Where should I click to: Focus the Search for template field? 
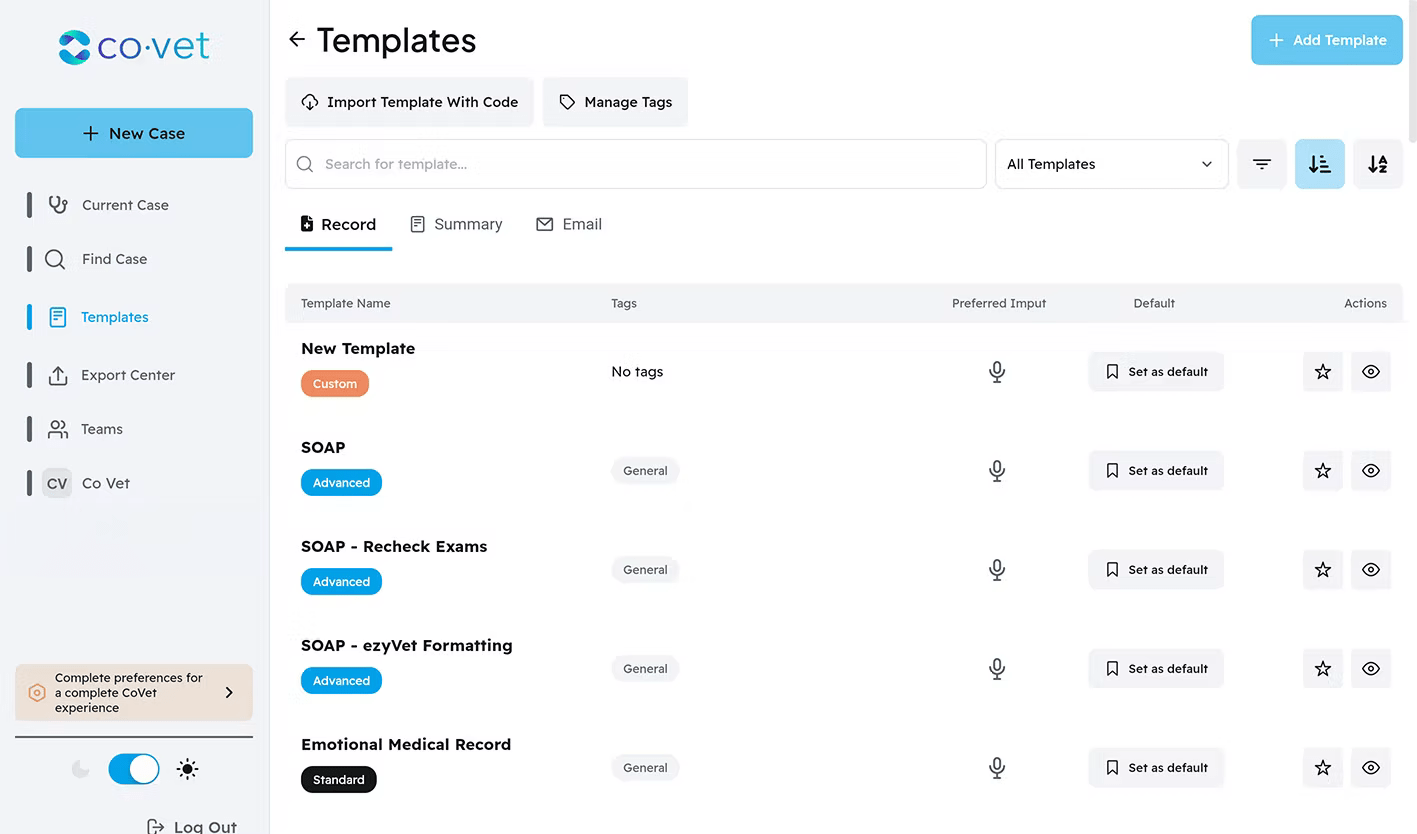(636, 164)
